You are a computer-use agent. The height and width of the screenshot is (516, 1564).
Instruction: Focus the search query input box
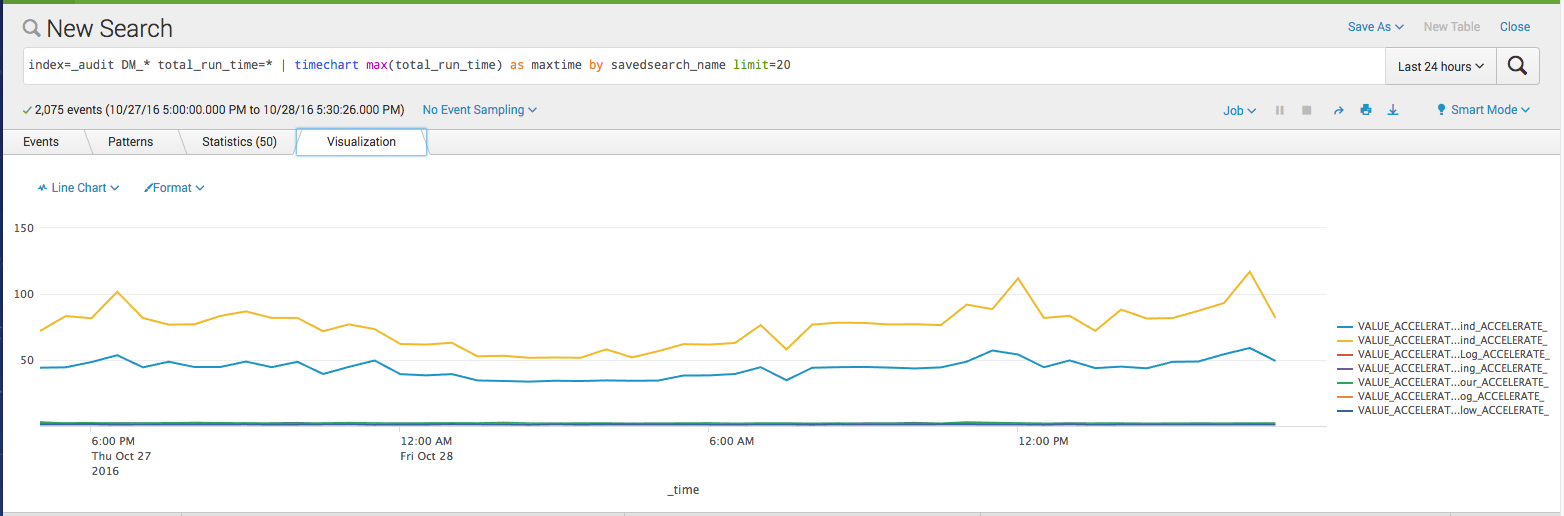[704, 66]
